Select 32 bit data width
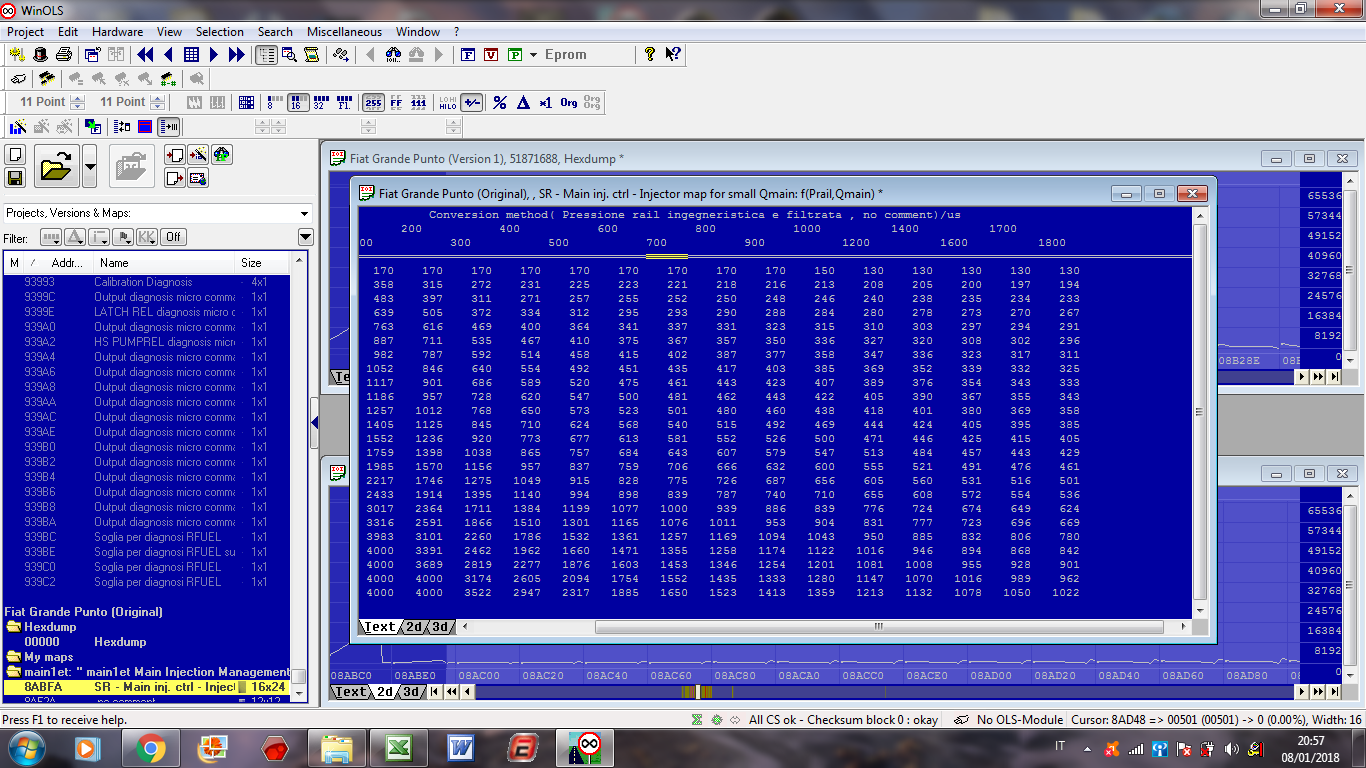 click(320, 102)
